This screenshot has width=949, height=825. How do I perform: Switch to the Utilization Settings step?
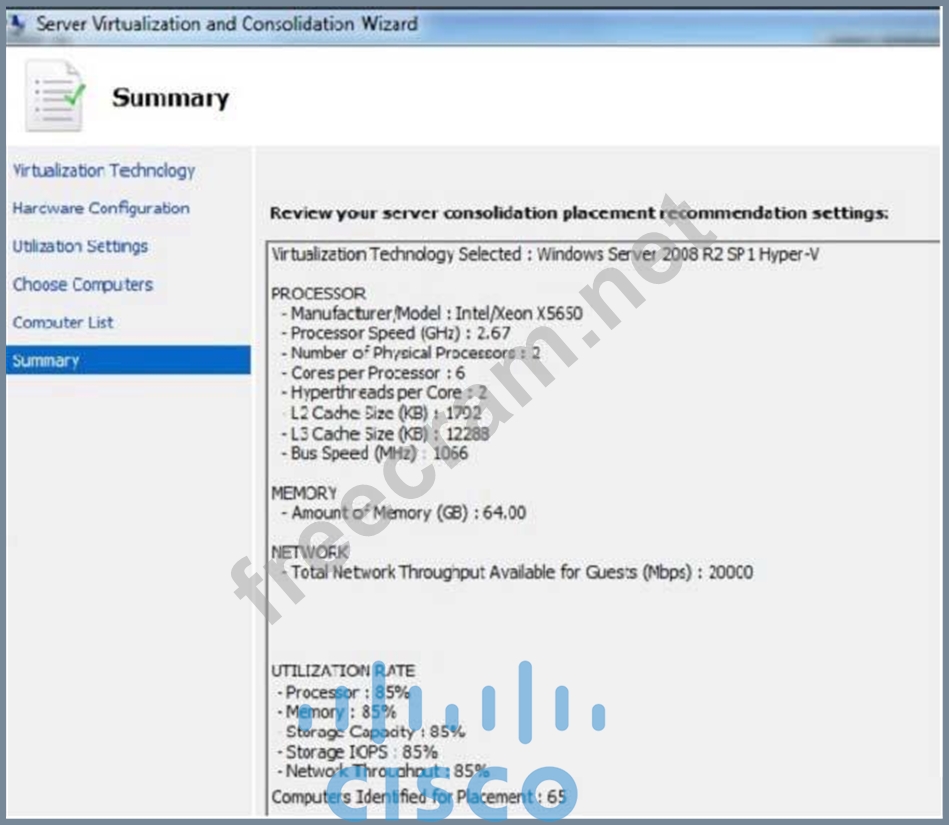(x=80, y=247)
